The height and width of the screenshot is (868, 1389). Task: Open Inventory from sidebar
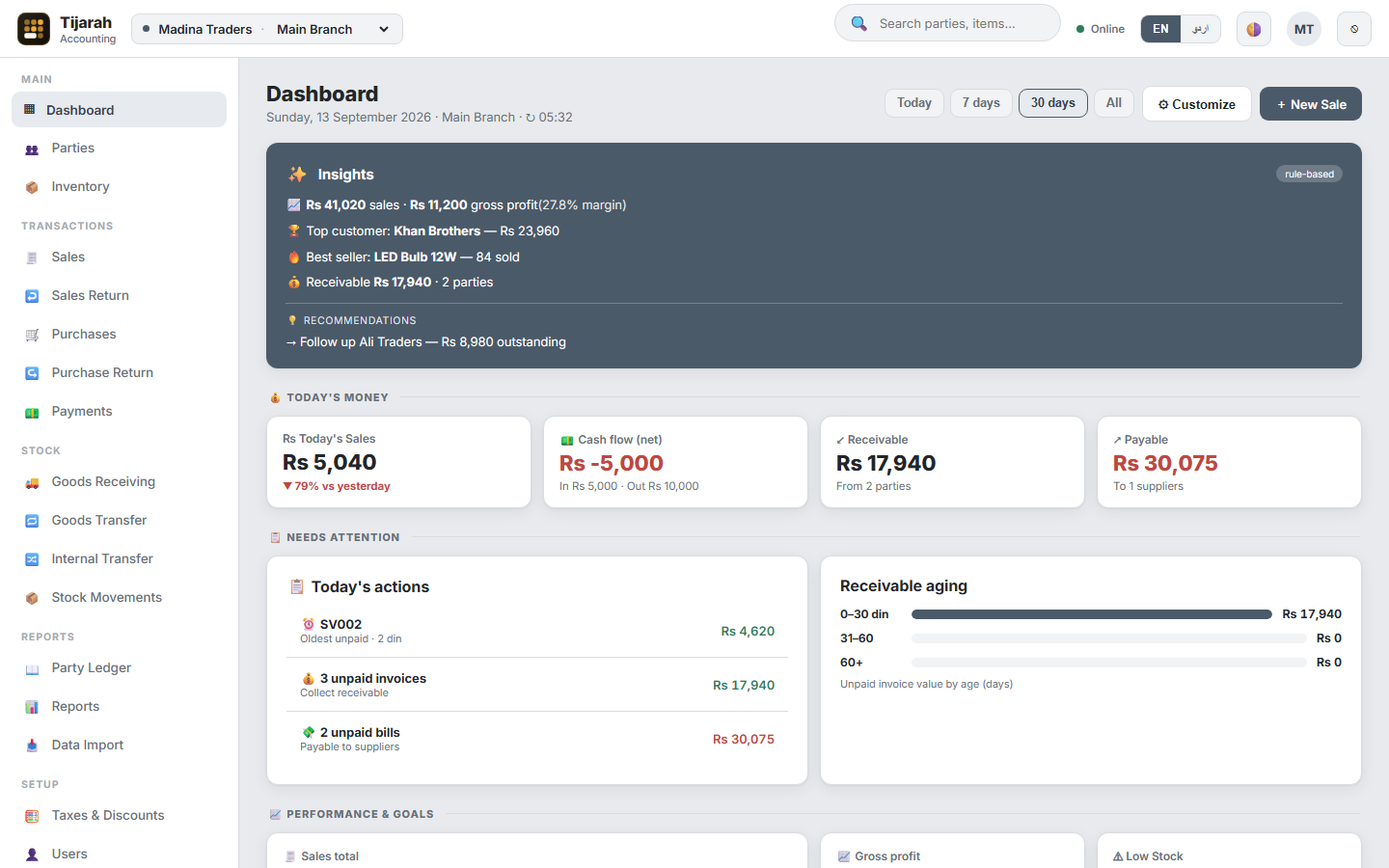coord(119,187)
